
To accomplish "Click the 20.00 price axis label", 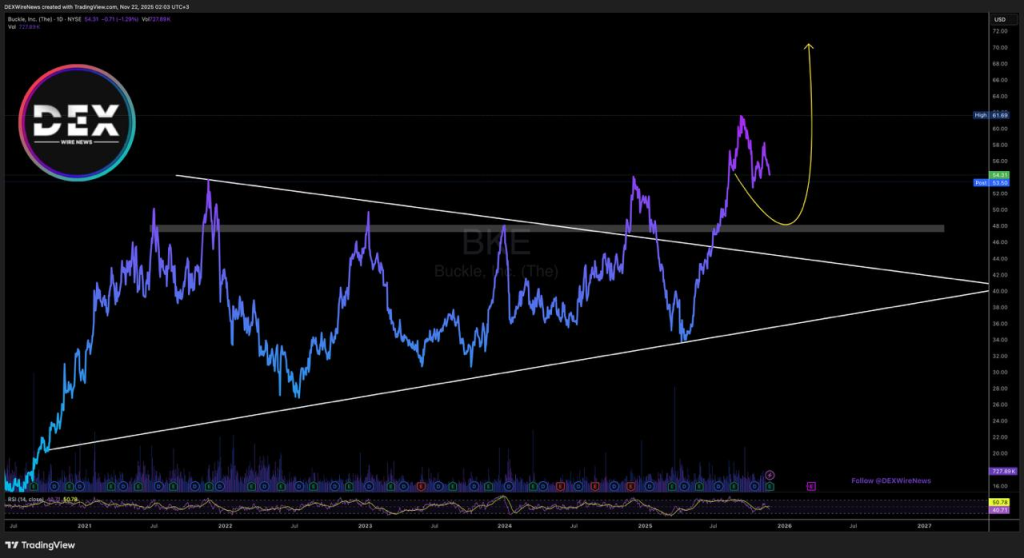I will coord(1000,453).
